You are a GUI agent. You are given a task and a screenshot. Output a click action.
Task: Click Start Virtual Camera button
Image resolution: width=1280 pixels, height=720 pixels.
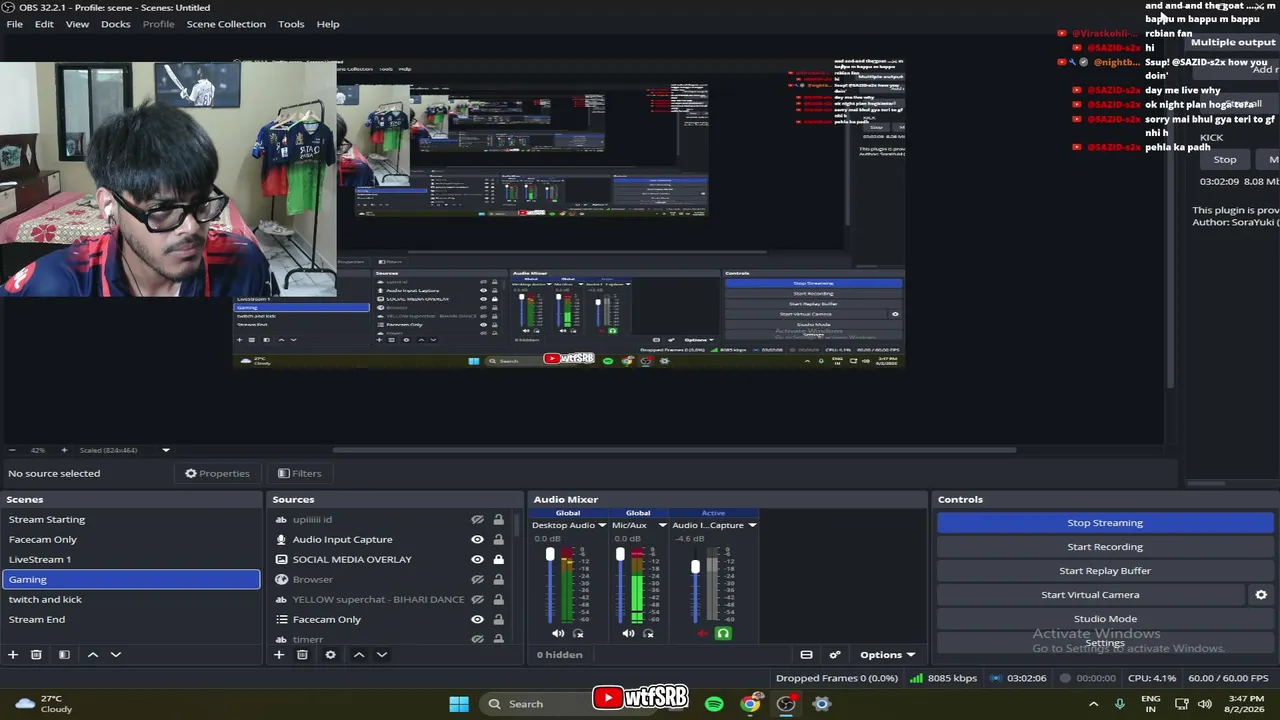(x=1090, y=595)
